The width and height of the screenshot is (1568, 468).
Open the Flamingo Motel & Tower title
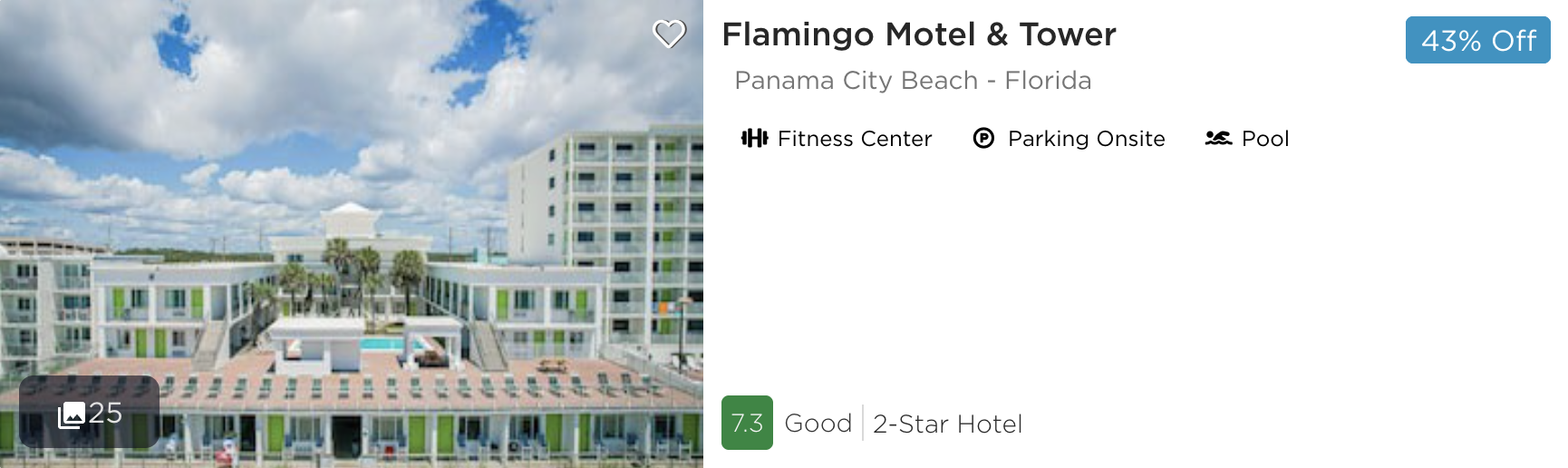point(918,34)
